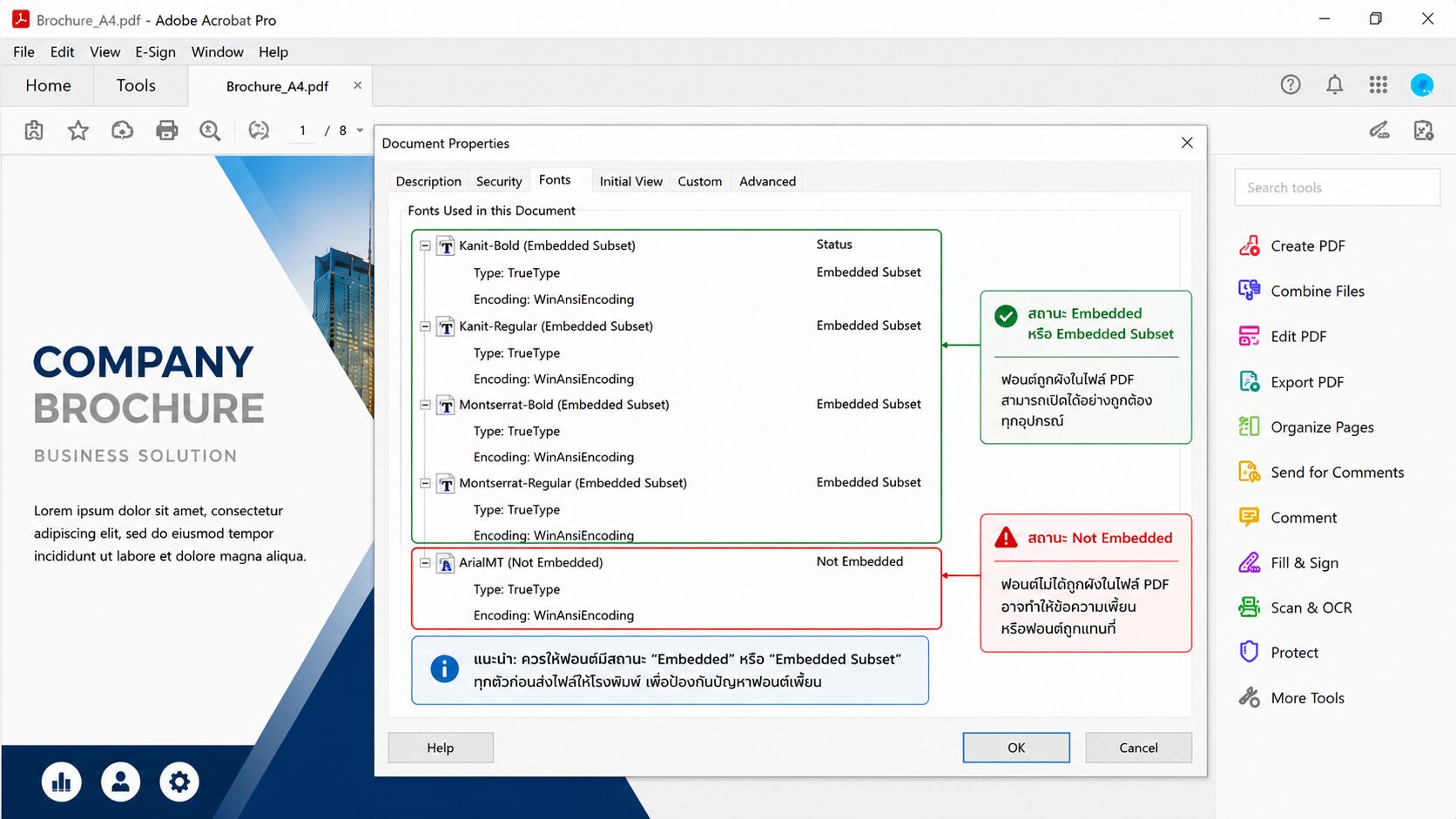The width and height of the screenshot is (1456, 819).
Task: Click the person icon on brochure page
Action: 120,782
